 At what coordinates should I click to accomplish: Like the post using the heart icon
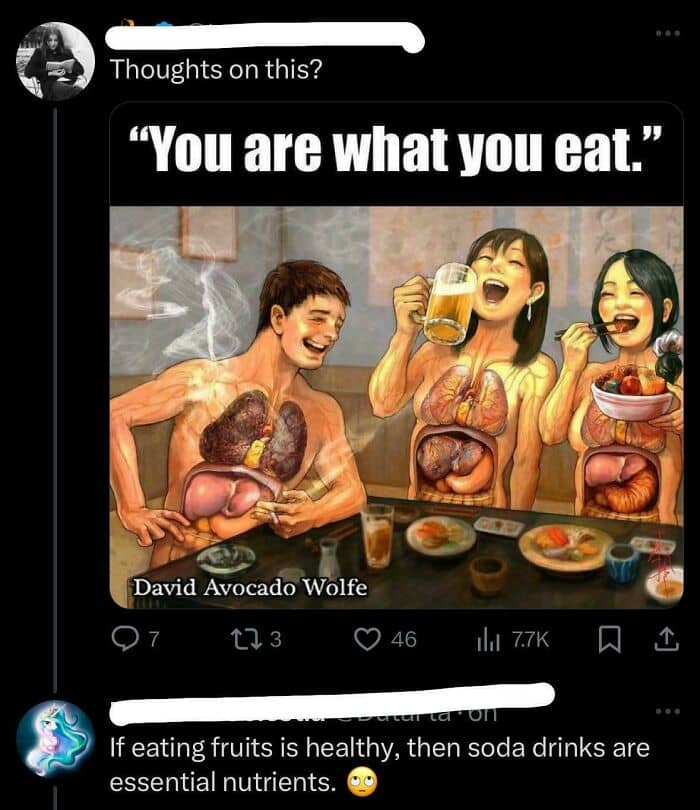tap(366, 640)
